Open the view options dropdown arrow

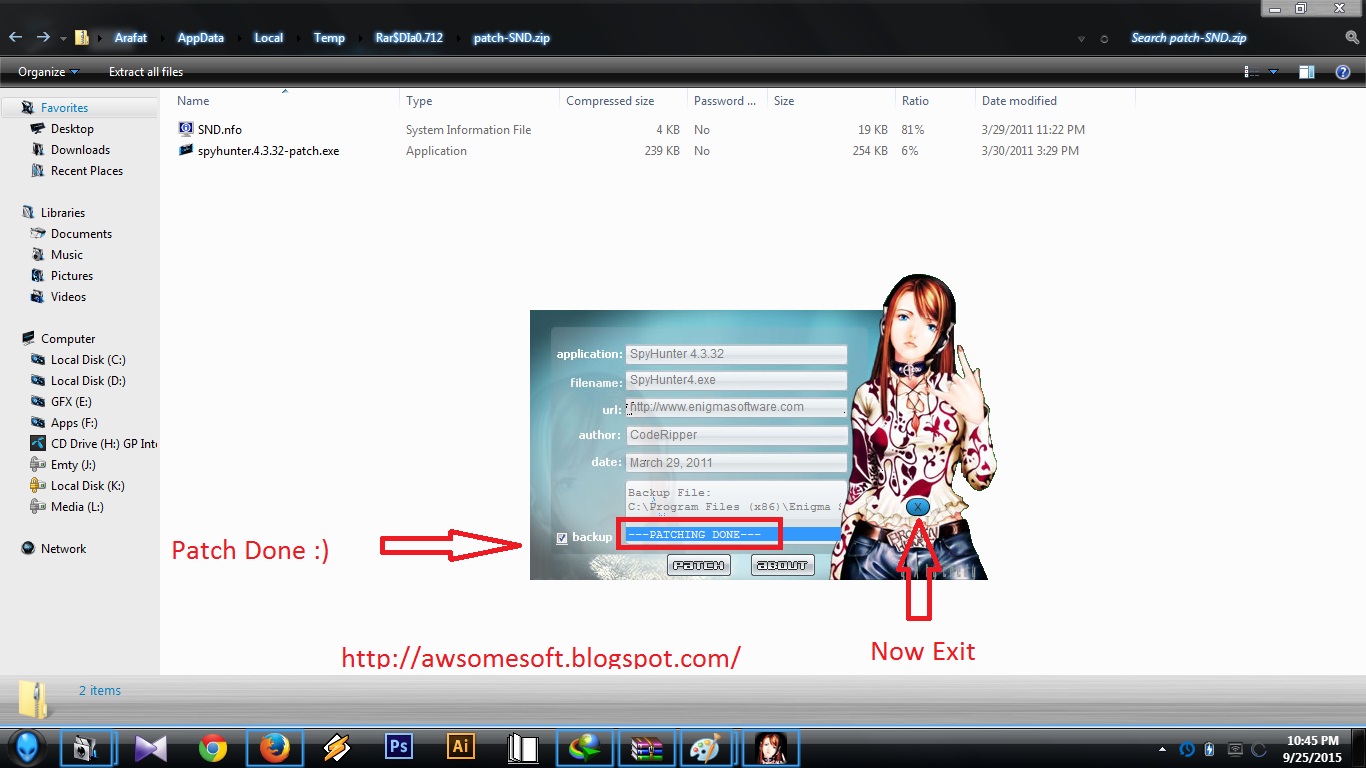coord(1273,72)
